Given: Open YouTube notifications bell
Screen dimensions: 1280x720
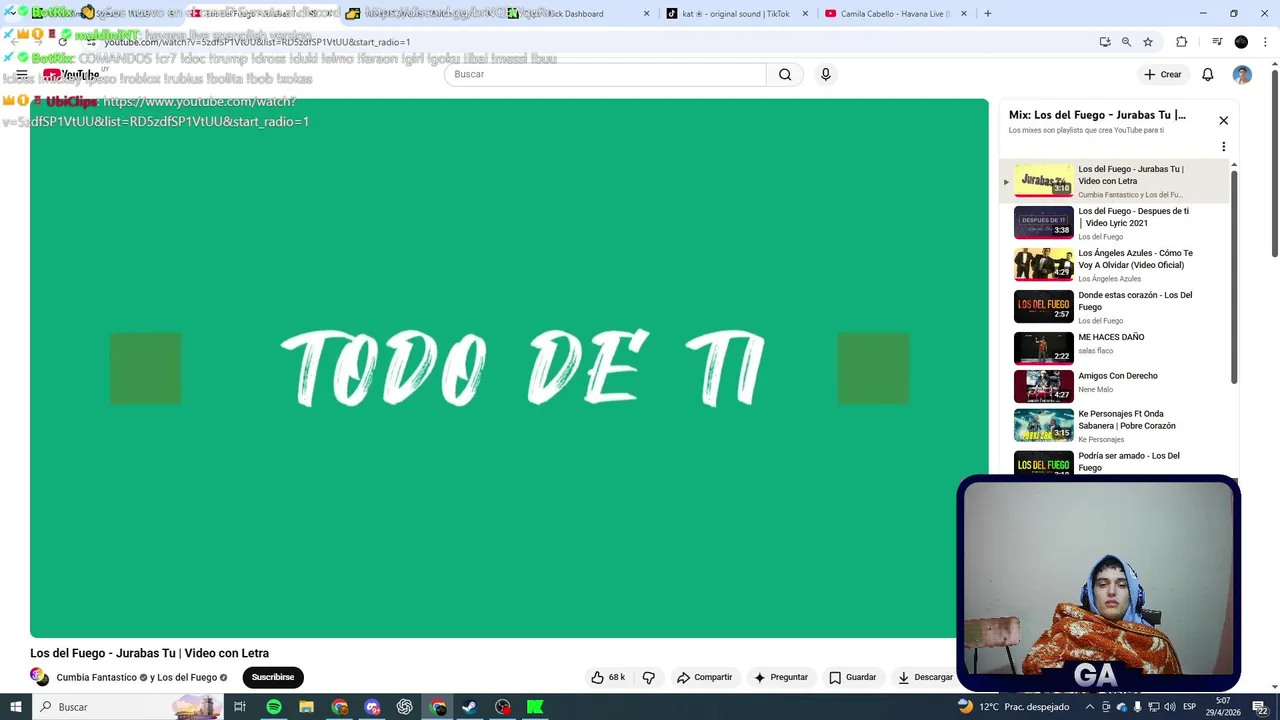Looking at the screenshot, I should coord(1207,74).
